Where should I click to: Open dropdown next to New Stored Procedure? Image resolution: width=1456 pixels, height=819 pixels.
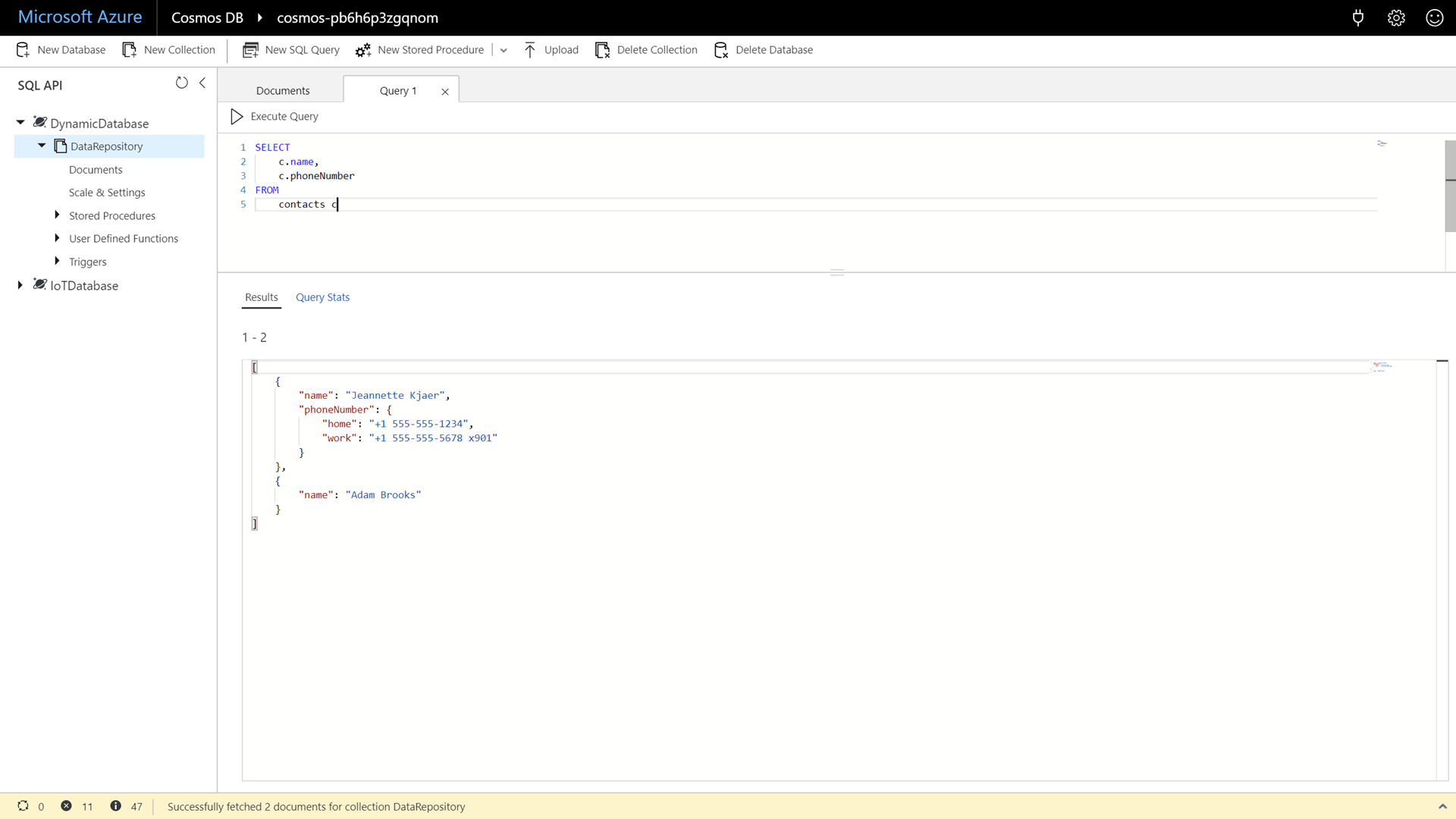pyautogui.click(x=504, y=50)
